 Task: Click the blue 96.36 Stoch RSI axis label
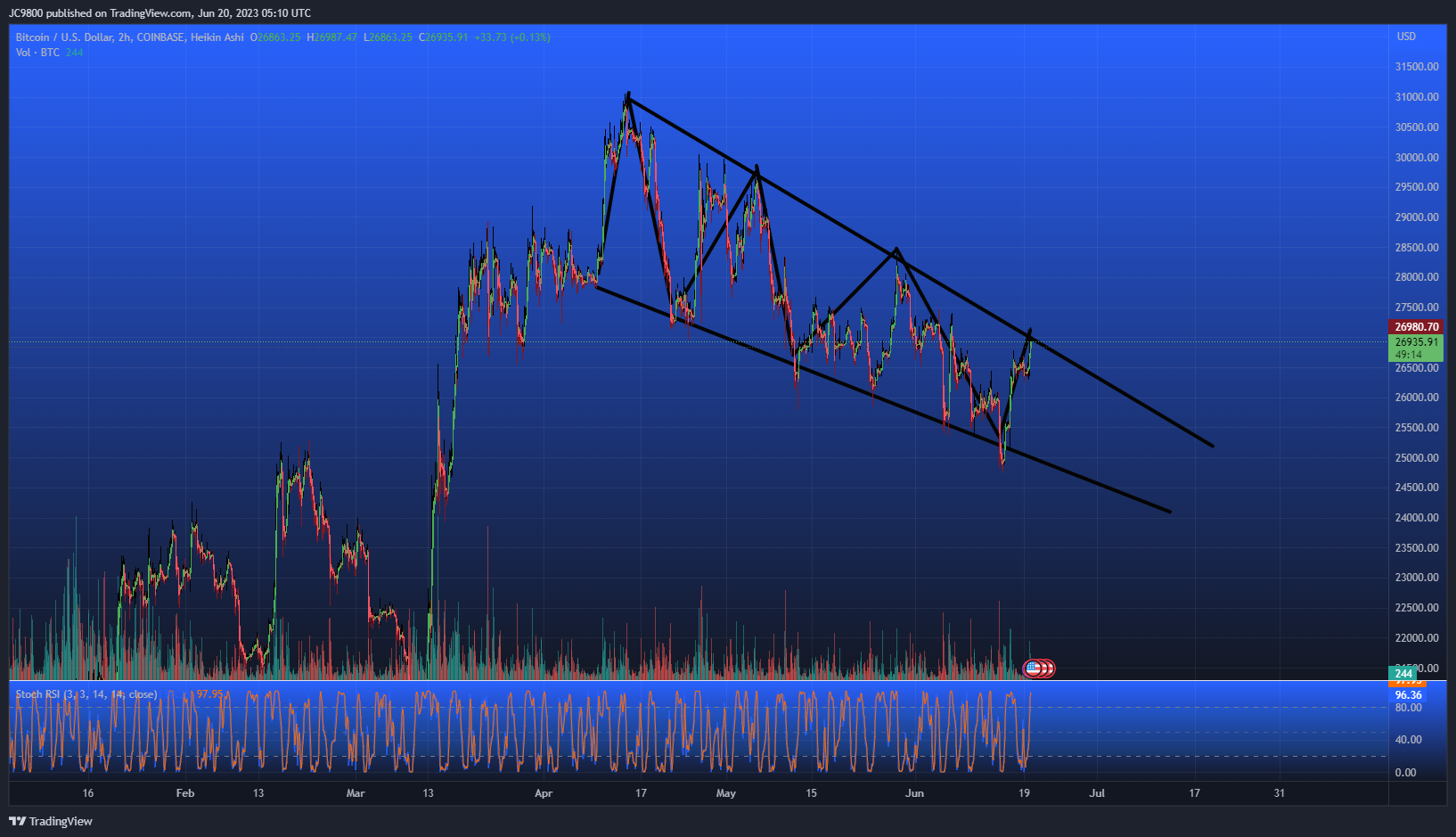click(x=1408, y=695)
